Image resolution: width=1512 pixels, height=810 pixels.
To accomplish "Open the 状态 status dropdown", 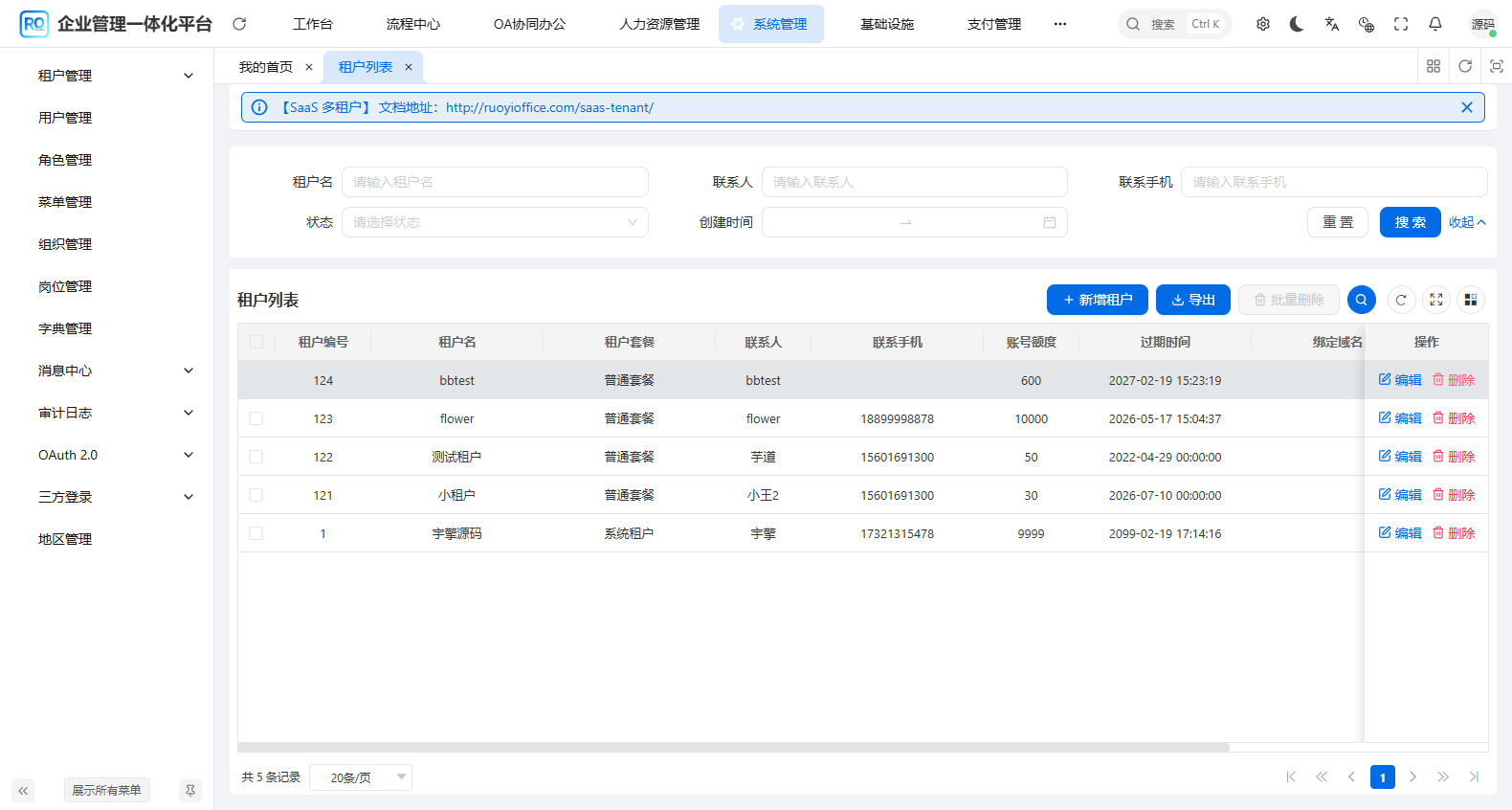I will [x=495, y=222].
